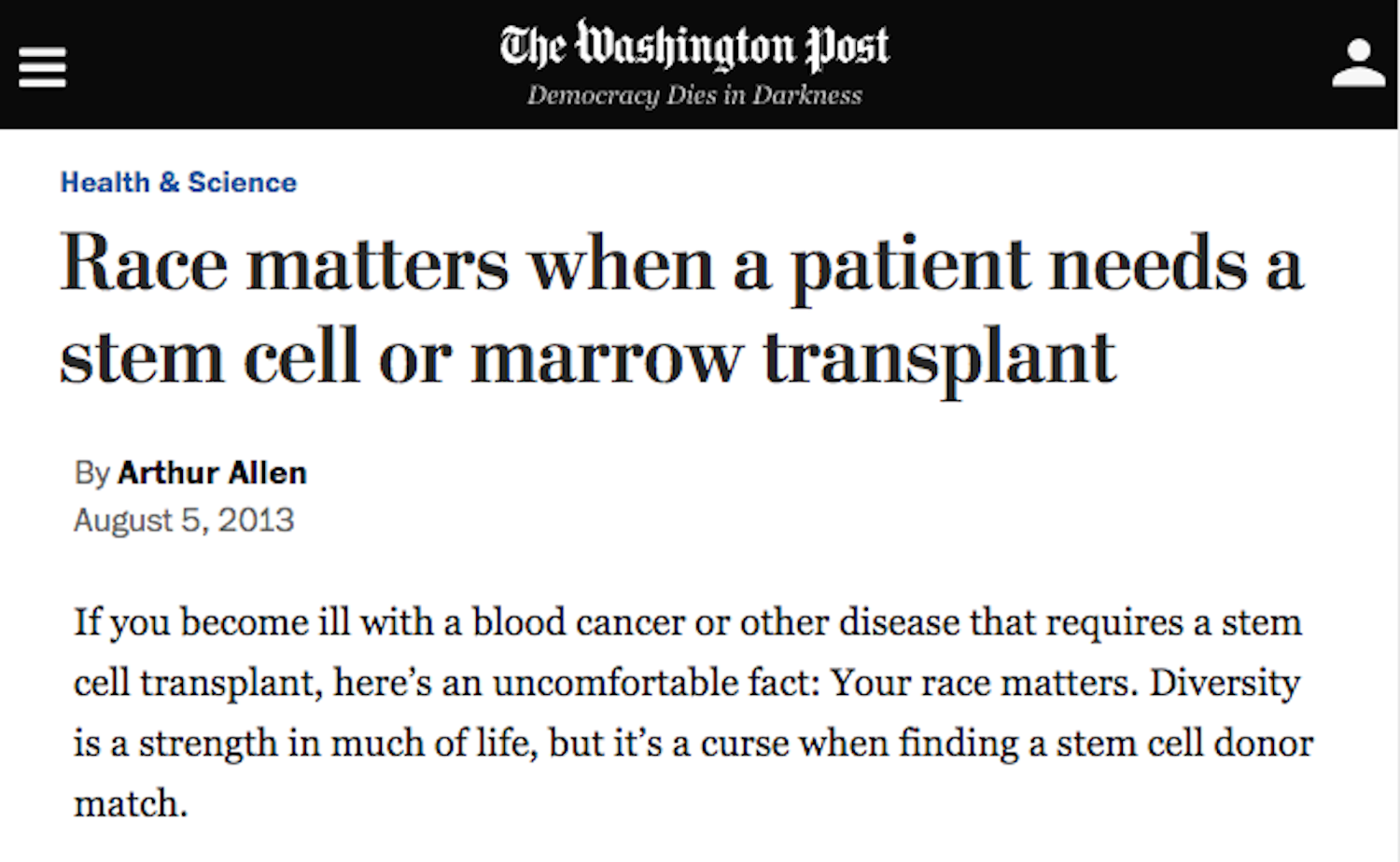Click the word "Diversity" in the paragraph

(1225, 683)
